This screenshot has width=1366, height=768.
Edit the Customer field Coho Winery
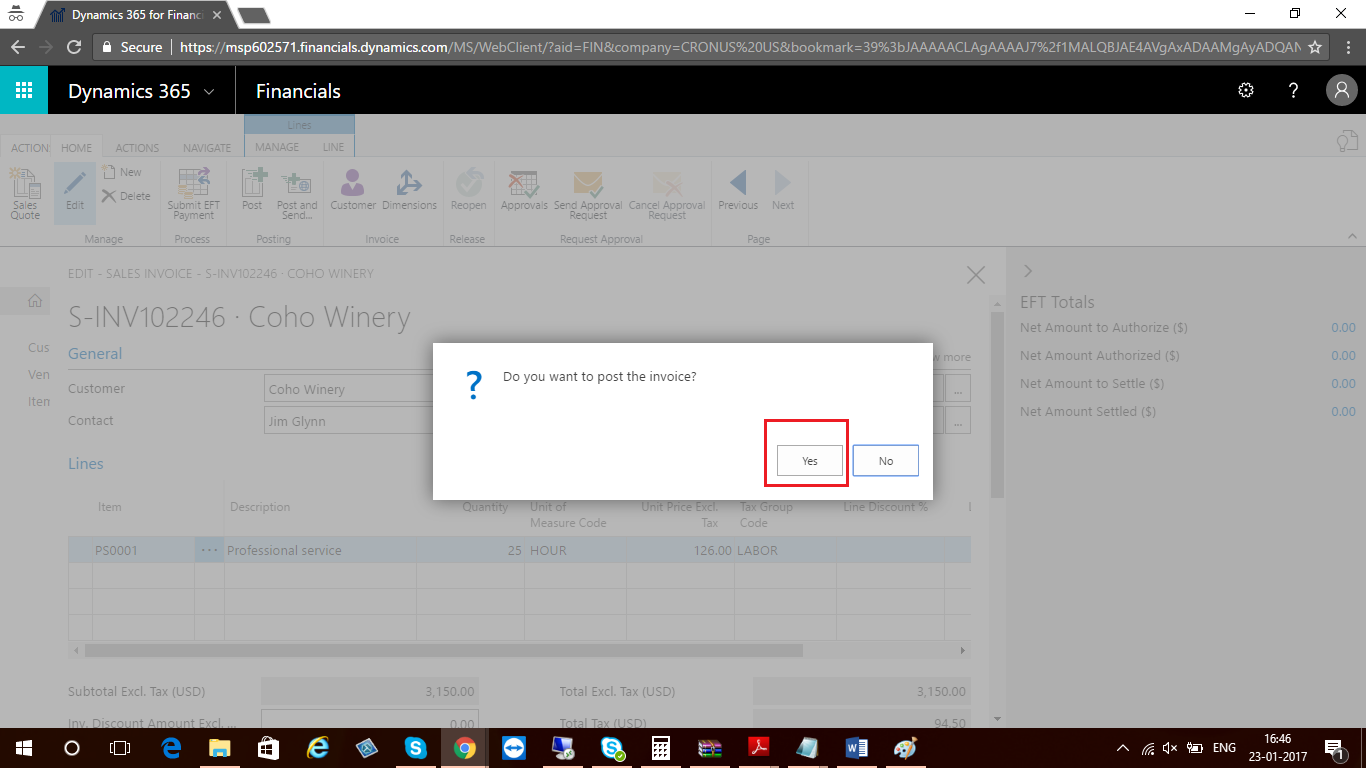[x=348, y=389]
